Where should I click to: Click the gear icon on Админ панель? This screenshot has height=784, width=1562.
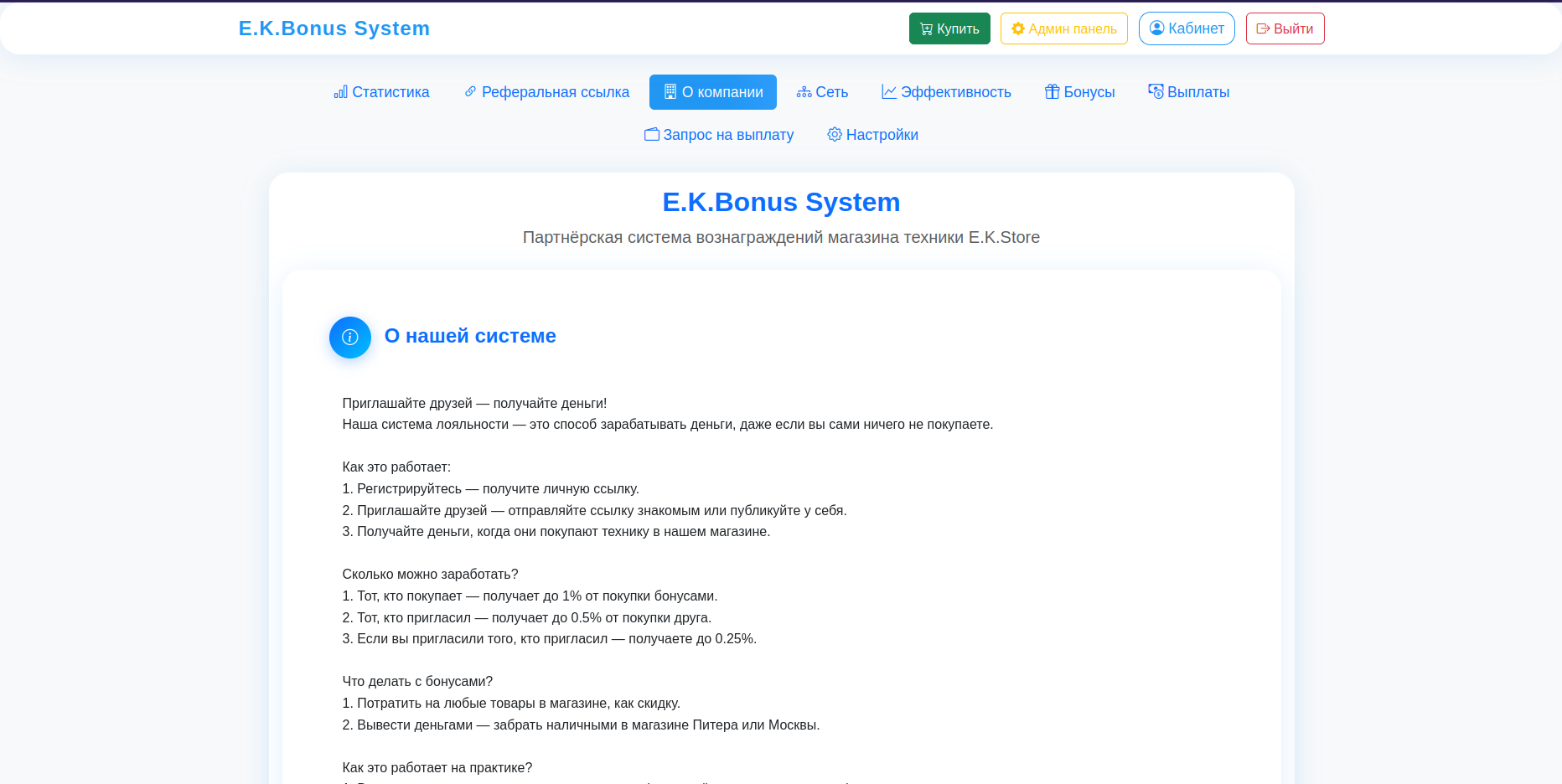(x=1018, y=28)
